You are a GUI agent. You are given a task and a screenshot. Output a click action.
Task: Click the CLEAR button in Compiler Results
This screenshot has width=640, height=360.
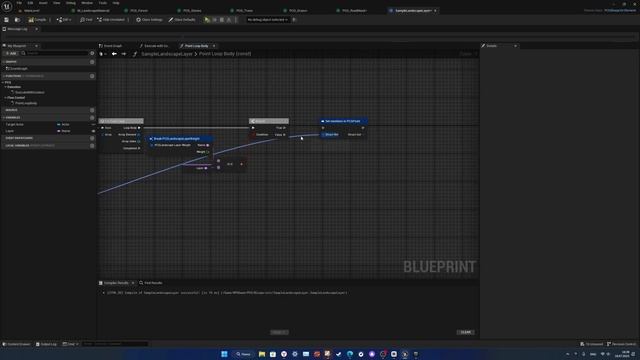[465, 332]
